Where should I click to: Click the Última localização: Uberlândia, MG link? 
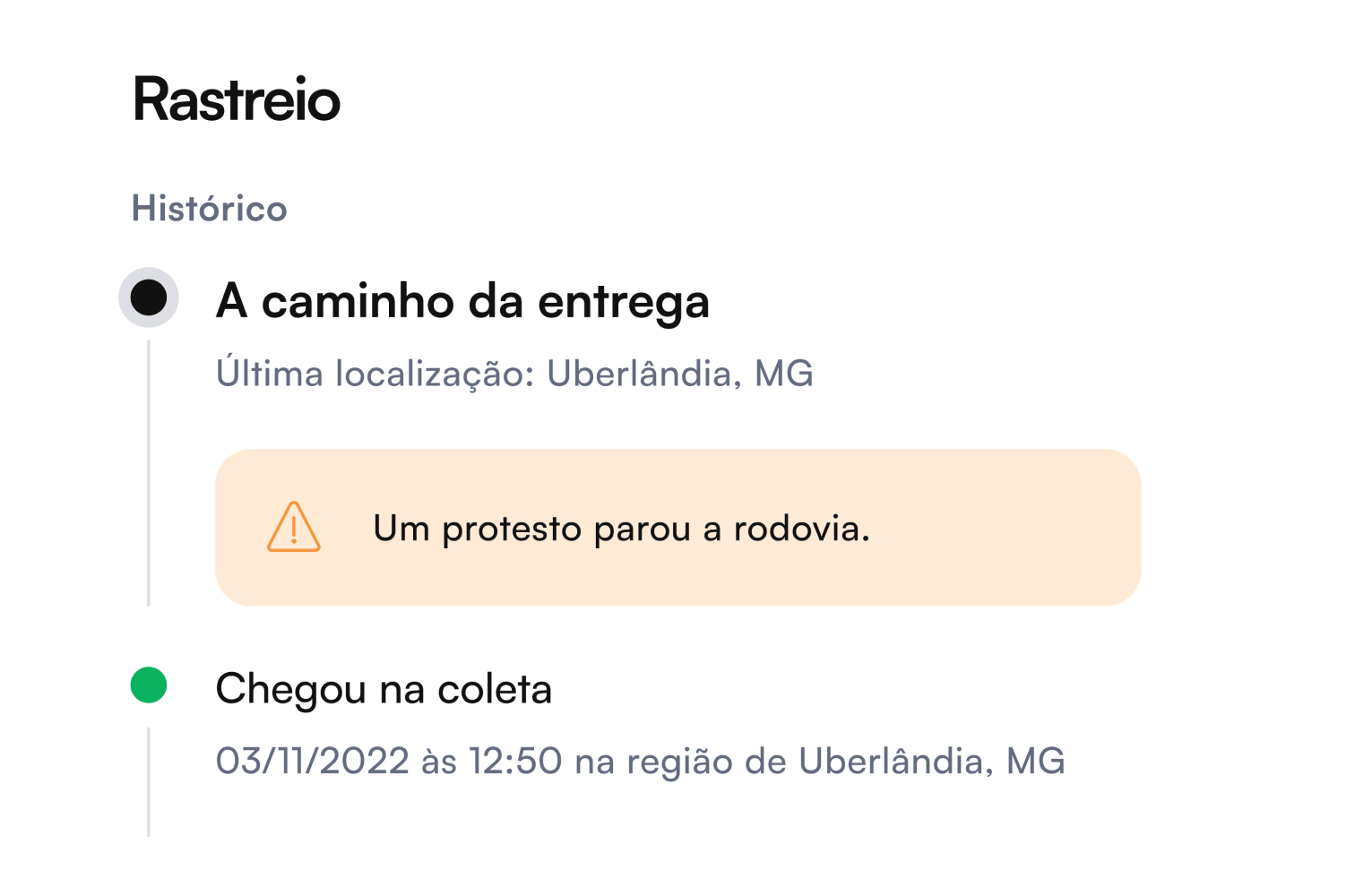point(514,373)
